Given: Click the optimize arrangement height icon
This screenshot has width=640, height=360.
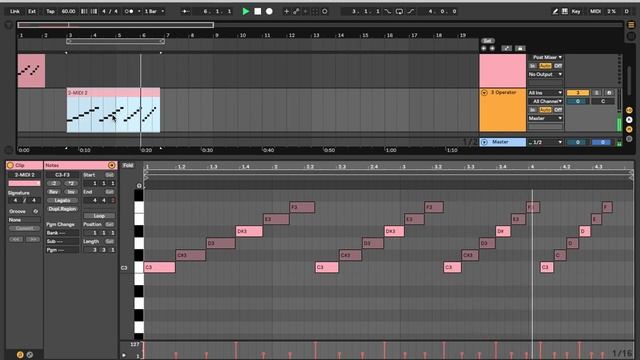Looking at the screenshot, I should click(507, 48).
